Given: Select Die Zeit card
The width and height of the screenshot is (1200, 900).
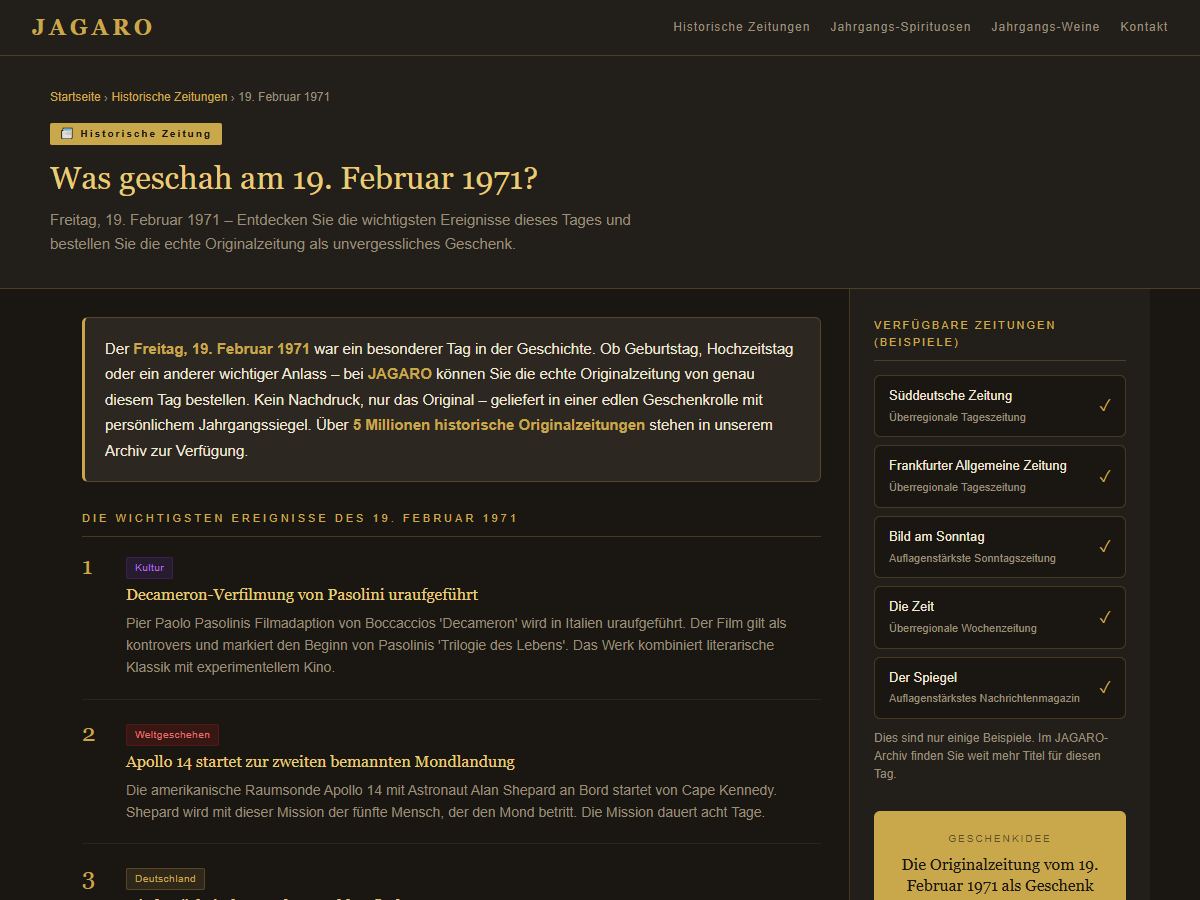Looking at the screenshot, I should click(x=1000, y=617).
